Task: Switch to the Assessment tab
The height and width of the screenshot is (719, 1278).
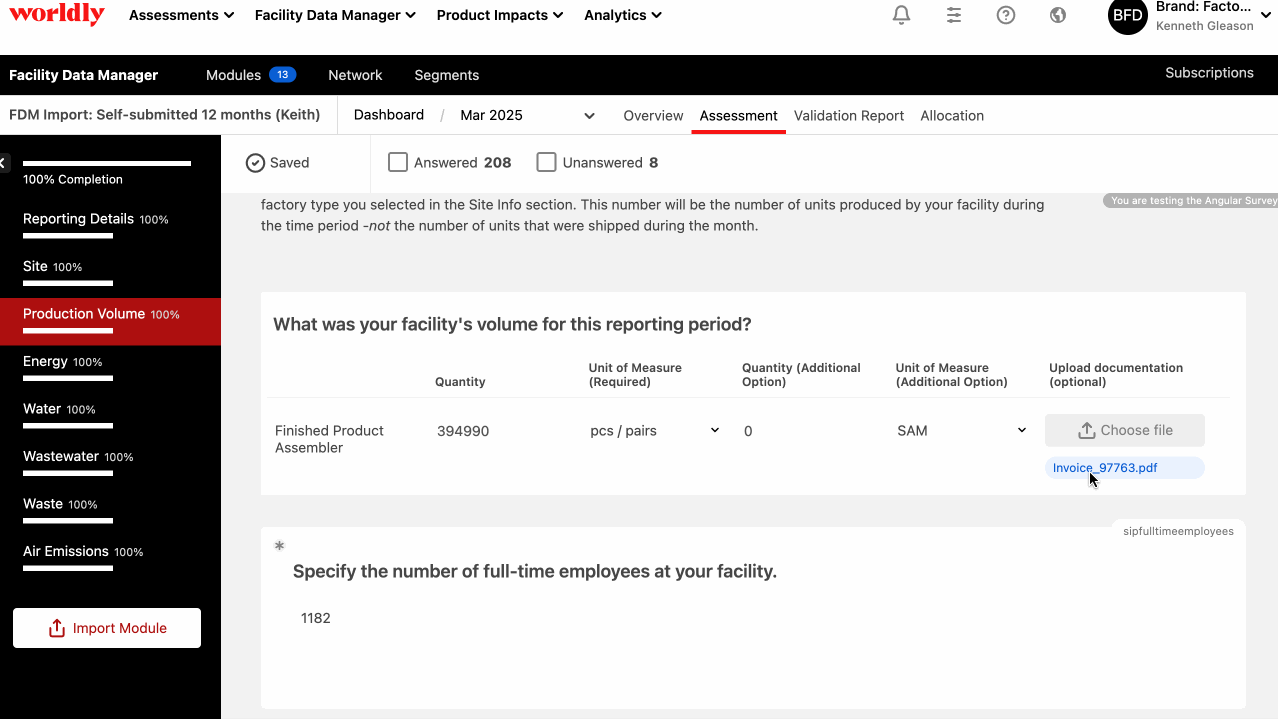Action: pos(738,116)
